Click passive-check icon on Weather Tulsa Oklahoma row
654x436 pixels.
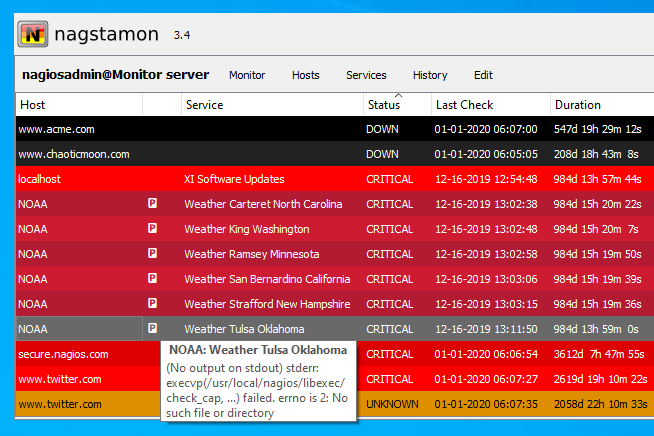(x=153, y=328)
